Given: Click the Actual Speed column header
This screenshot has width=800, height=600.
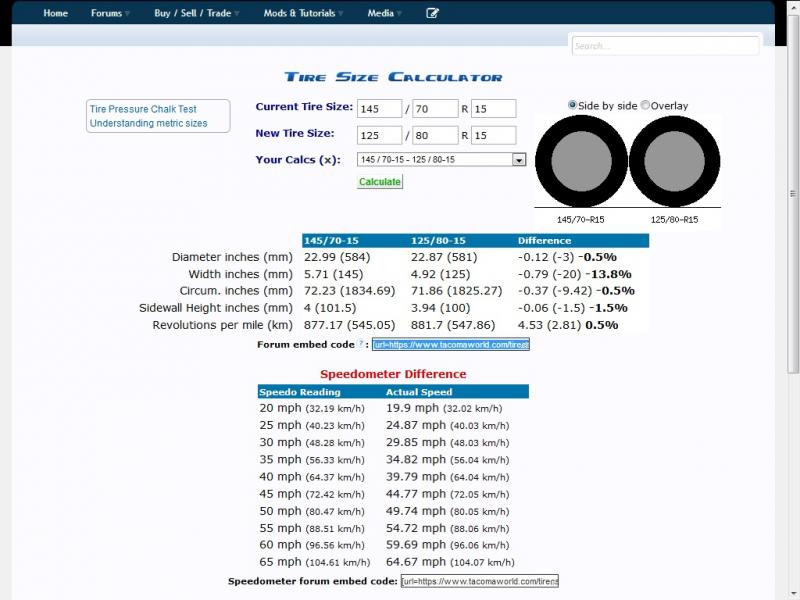Looking at the screenshot, I should [x=419, y=392].
